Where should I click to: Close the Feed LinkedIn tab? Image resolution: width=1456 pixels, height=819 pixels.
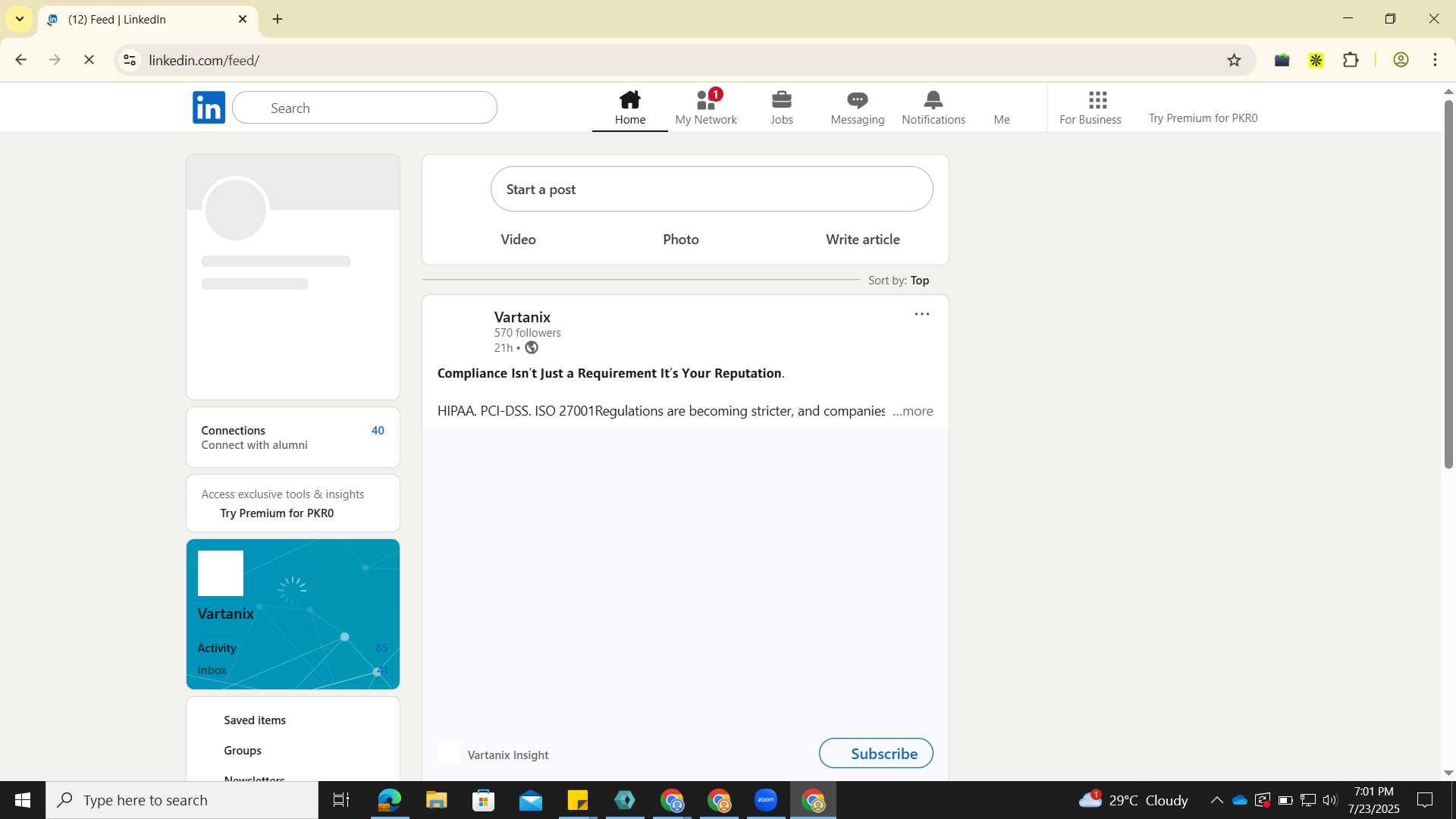tap(243, 19)
